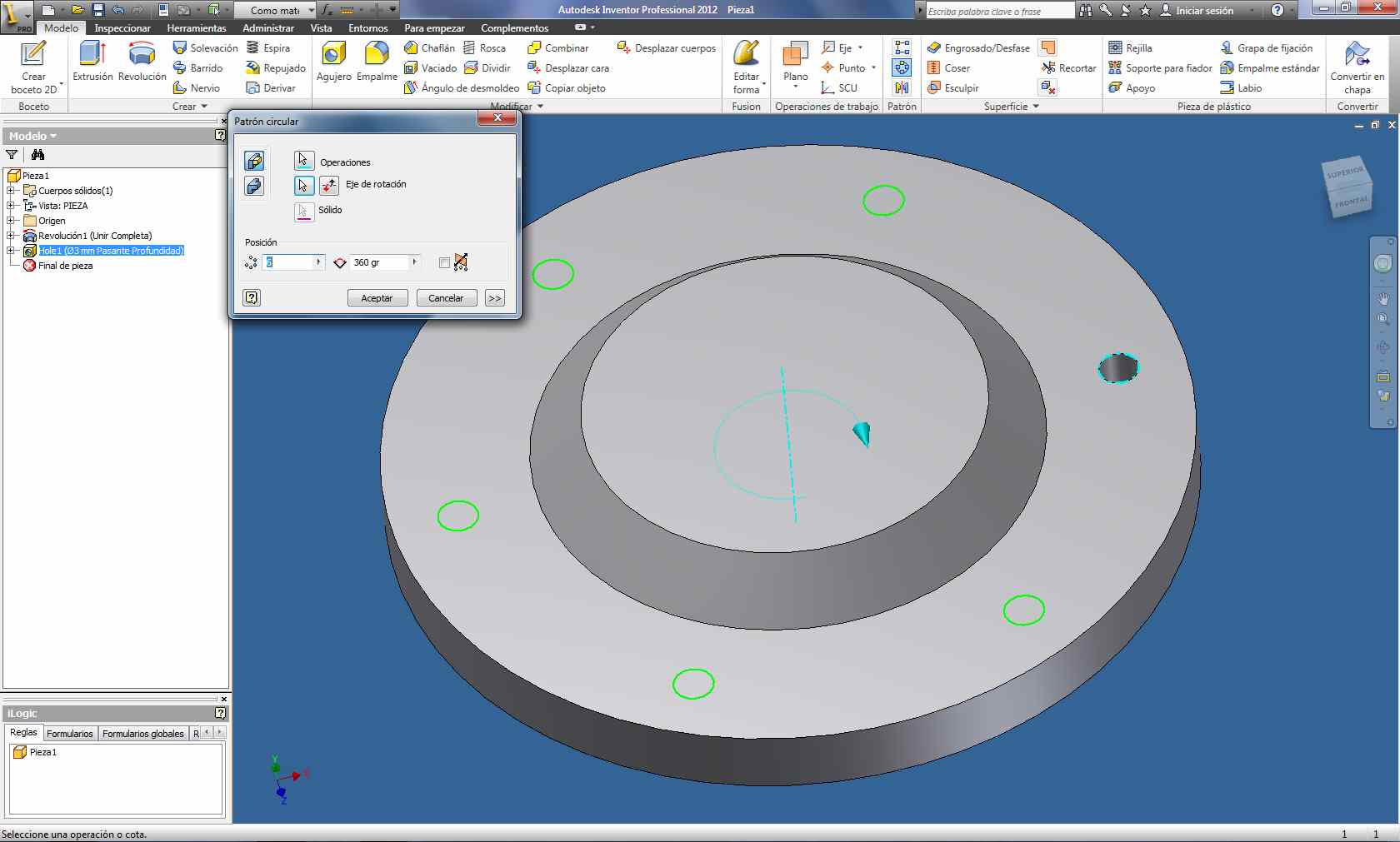
Task: Activate the Operaciones selection arrow
Action: (x=304, y=160)
